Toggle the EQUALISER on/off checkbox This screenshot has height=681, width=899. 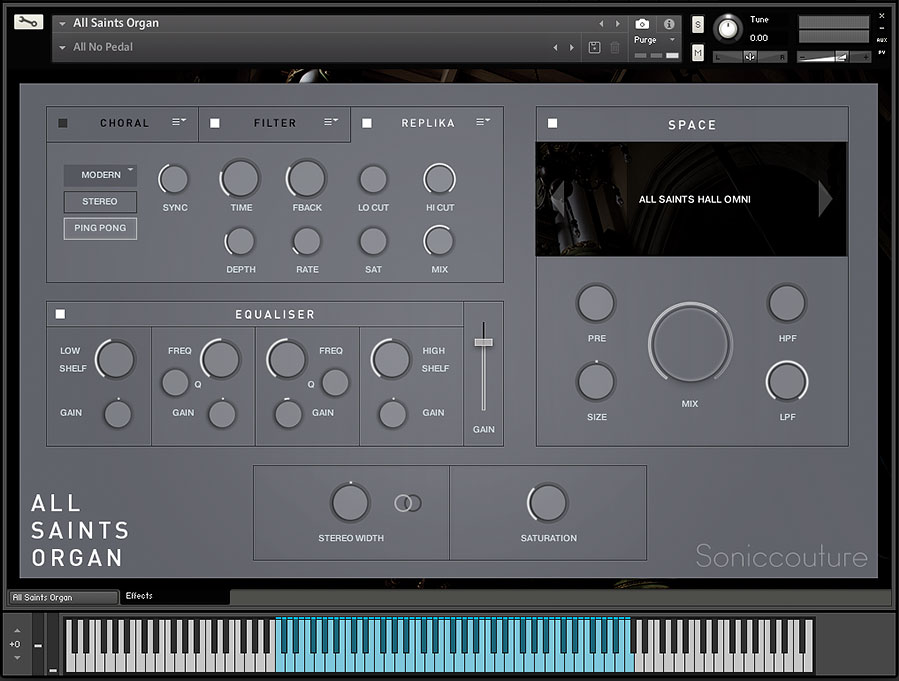(x=60, y=314)
